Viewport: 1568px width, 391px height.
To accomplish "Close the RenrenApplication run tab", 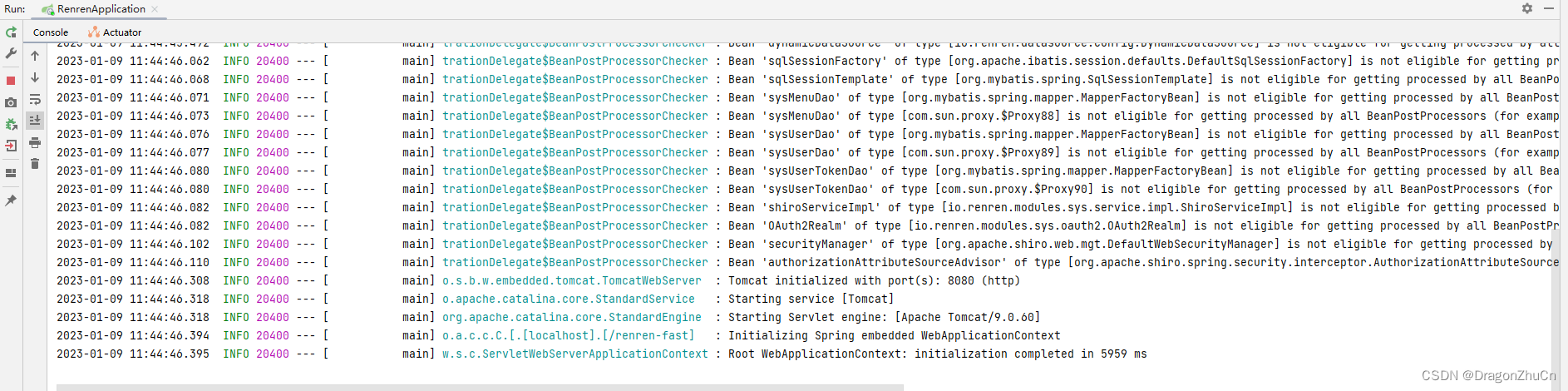I will 155,9.
